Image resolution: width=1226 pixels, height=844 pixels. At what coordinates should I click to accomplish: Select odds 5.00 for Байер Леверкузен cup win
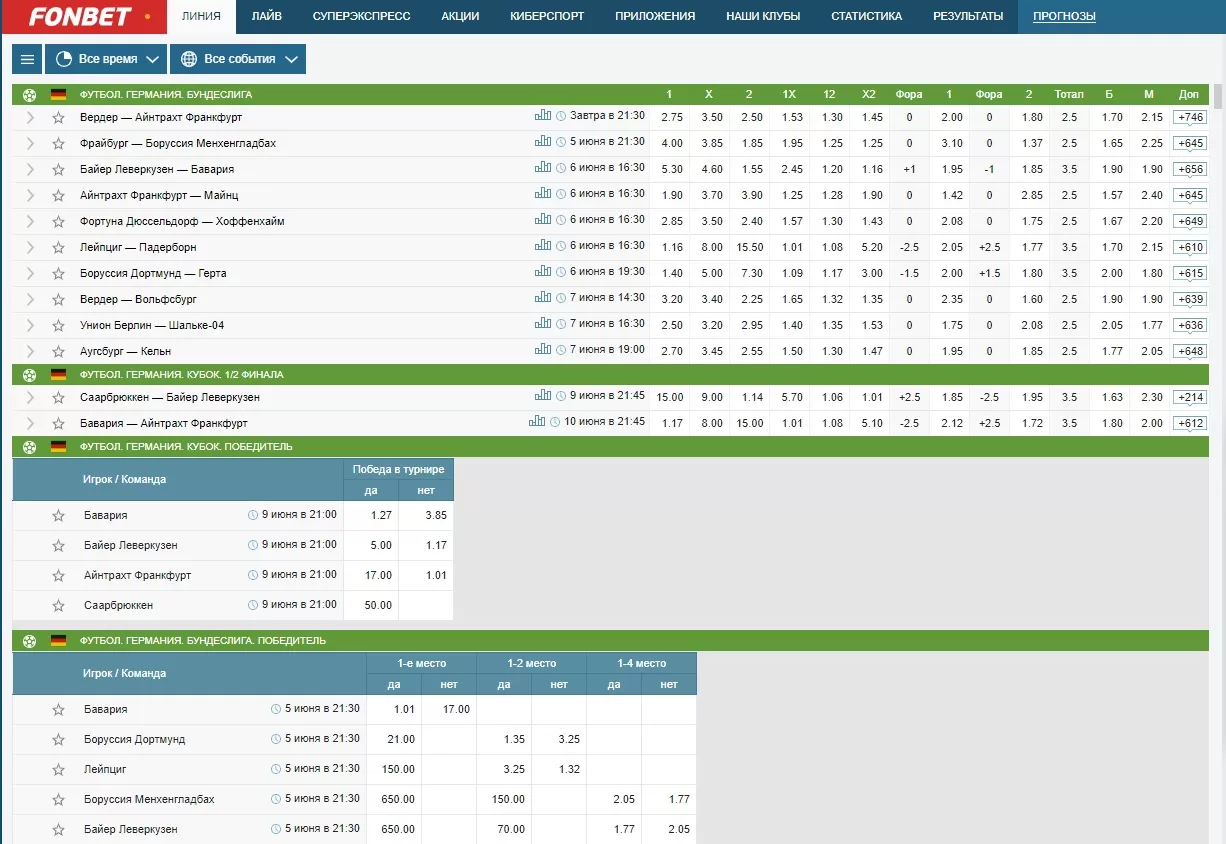(x=370, y=545)
